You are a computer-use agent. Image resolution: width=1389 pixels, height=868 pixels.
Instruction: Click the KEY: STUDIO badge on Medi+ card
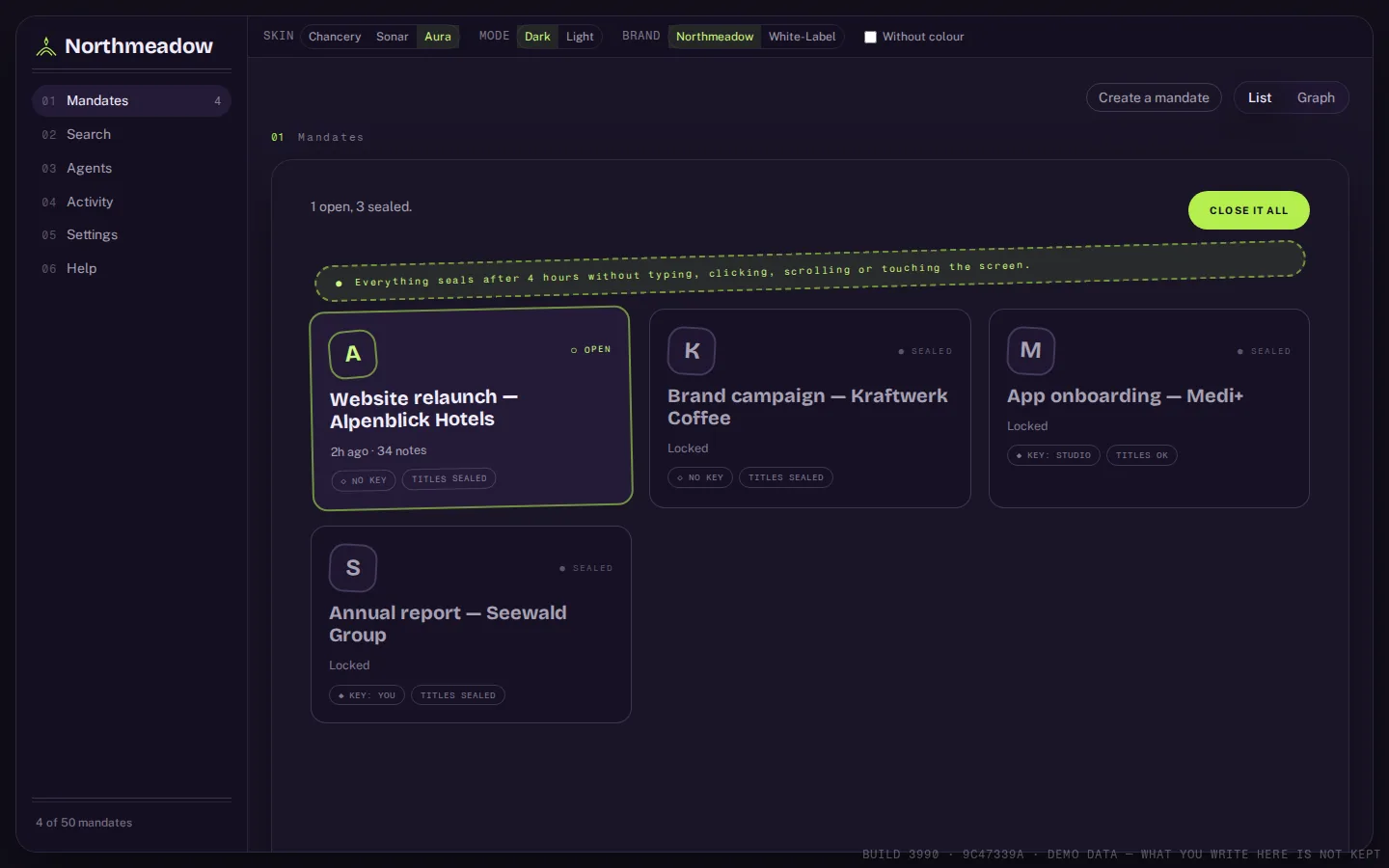pos(1053,455)
